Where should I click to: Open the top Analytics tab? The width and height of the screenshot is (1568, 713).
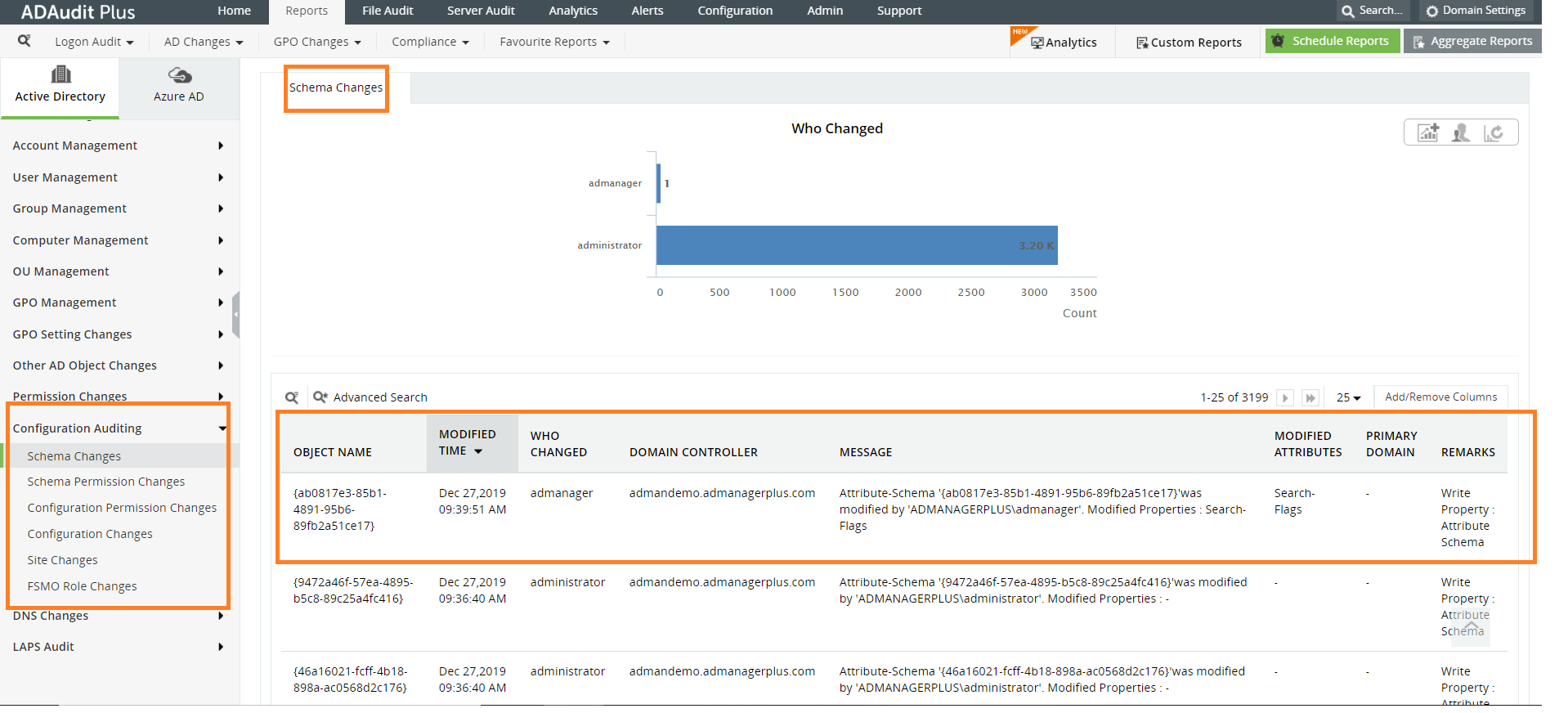pos(573,11)
